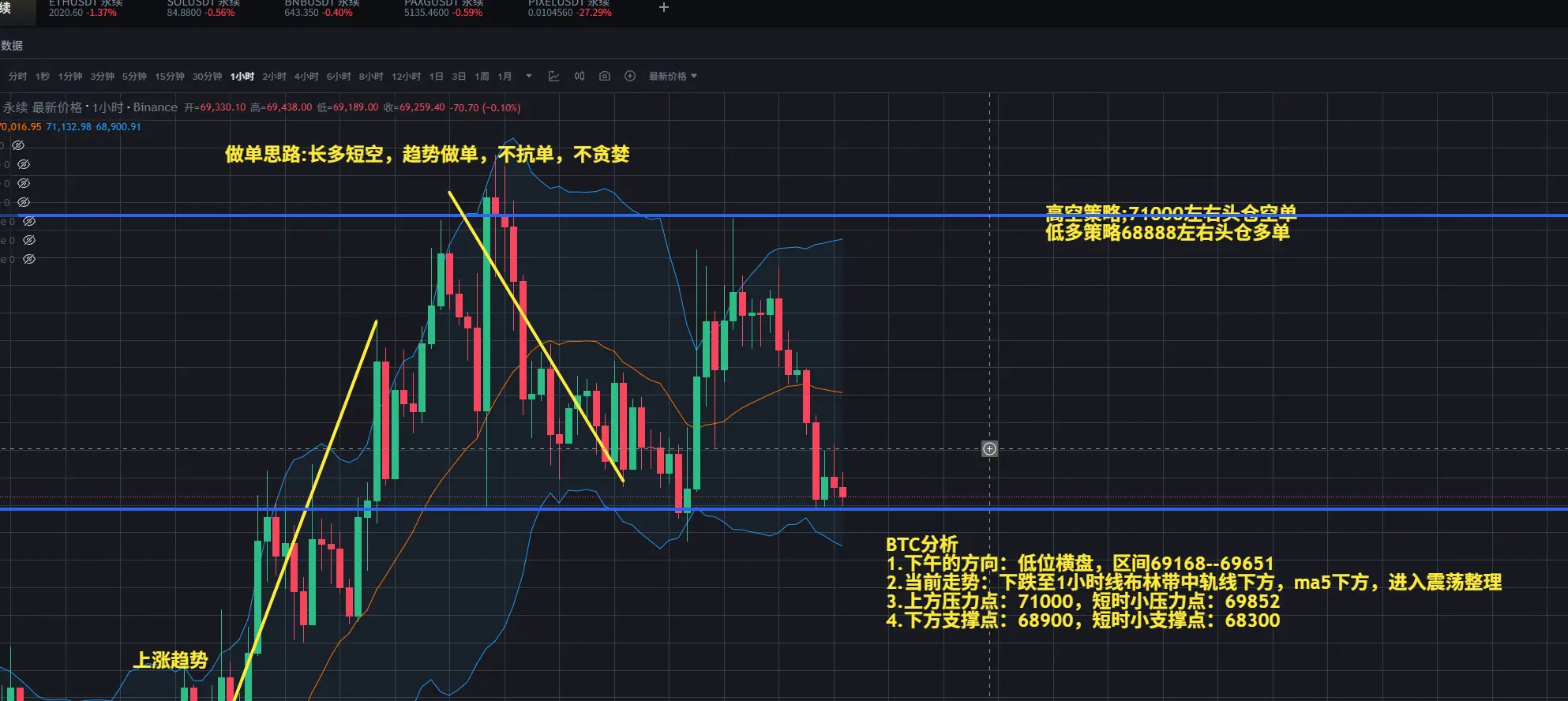Toggle the fourth crossed-eye icon from top

click(x=24, y=202)
